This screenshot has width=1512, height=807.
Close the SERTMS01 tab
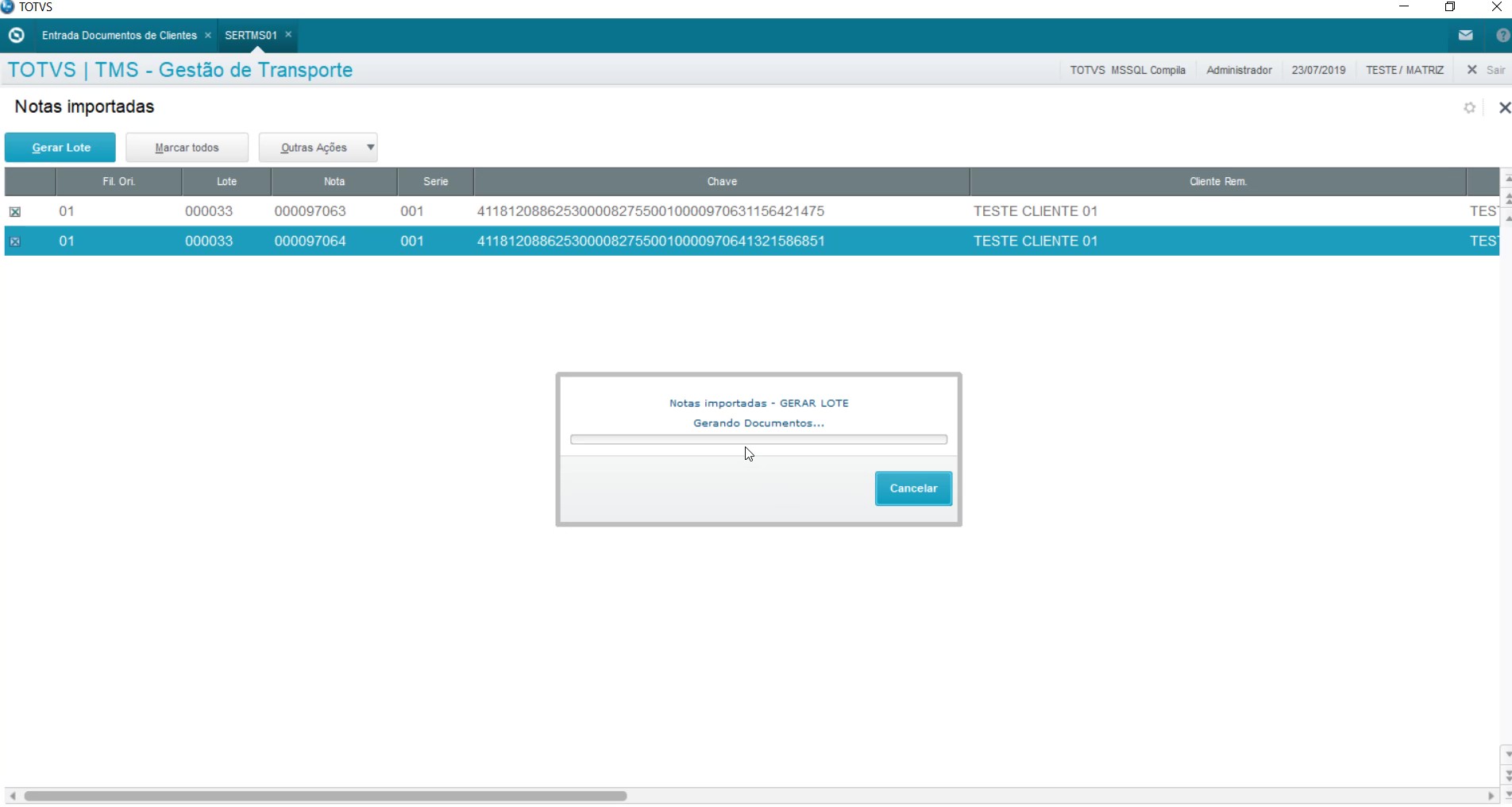(288, 34)
